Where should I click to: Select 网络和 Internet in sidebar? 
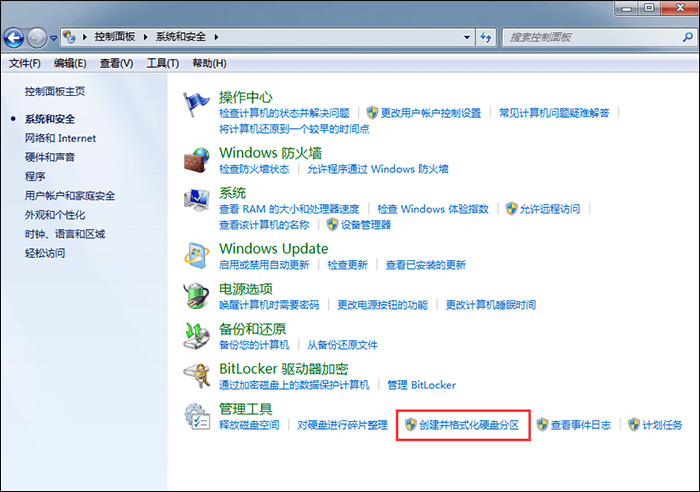click(x=60, y=138)
